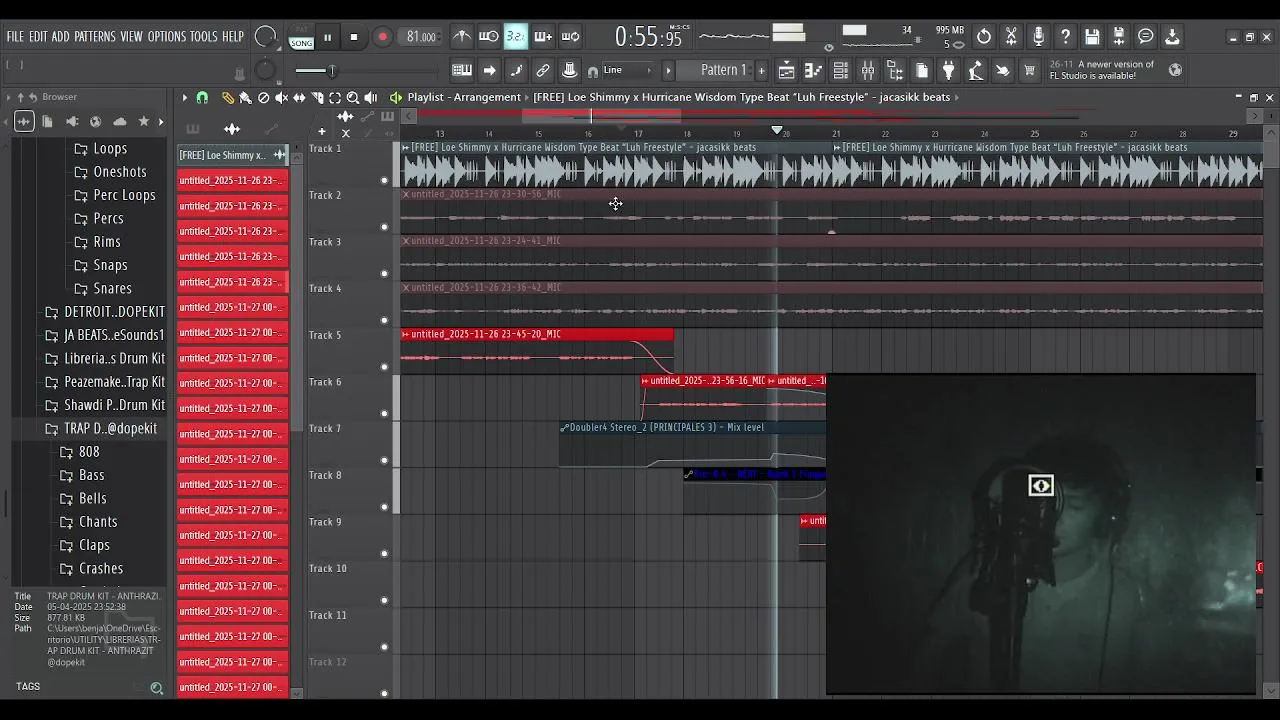Toggle the link-to-controller chain icon
The width and height of the screenshot is (1280, 720).
point(543,70)
